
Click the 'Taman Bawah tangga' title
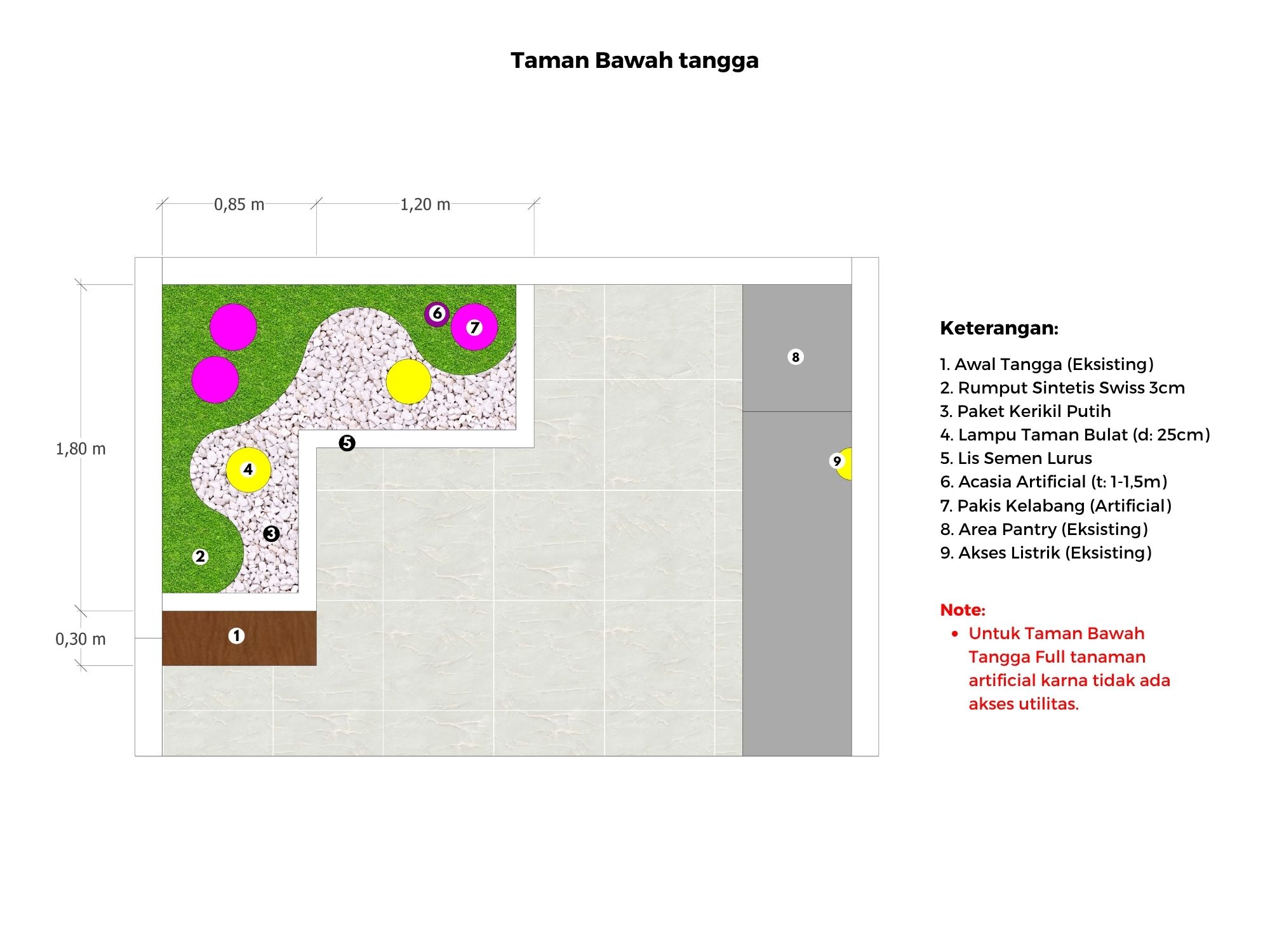click(634, 60)
